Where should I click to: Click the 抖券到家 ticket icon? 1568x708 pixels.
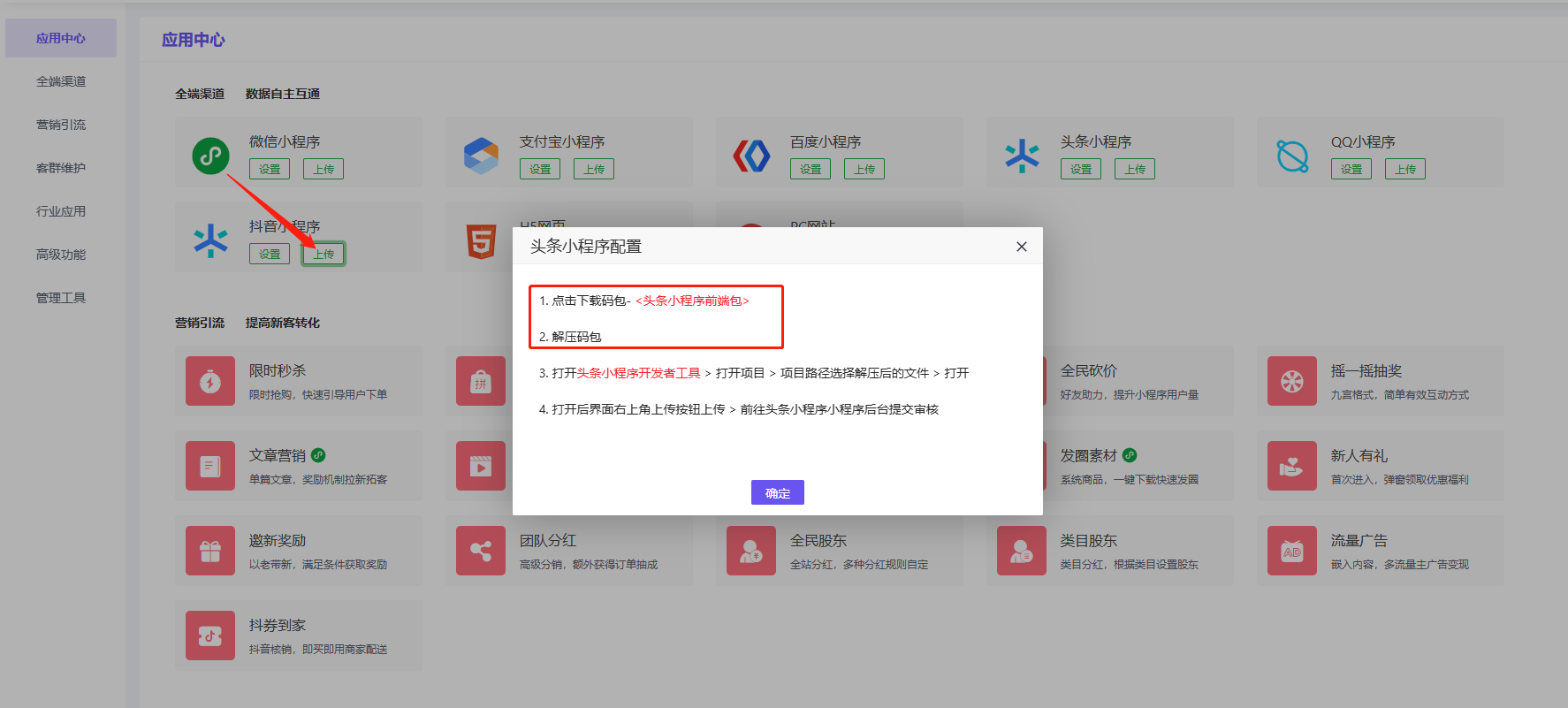(x=210, y=636)
